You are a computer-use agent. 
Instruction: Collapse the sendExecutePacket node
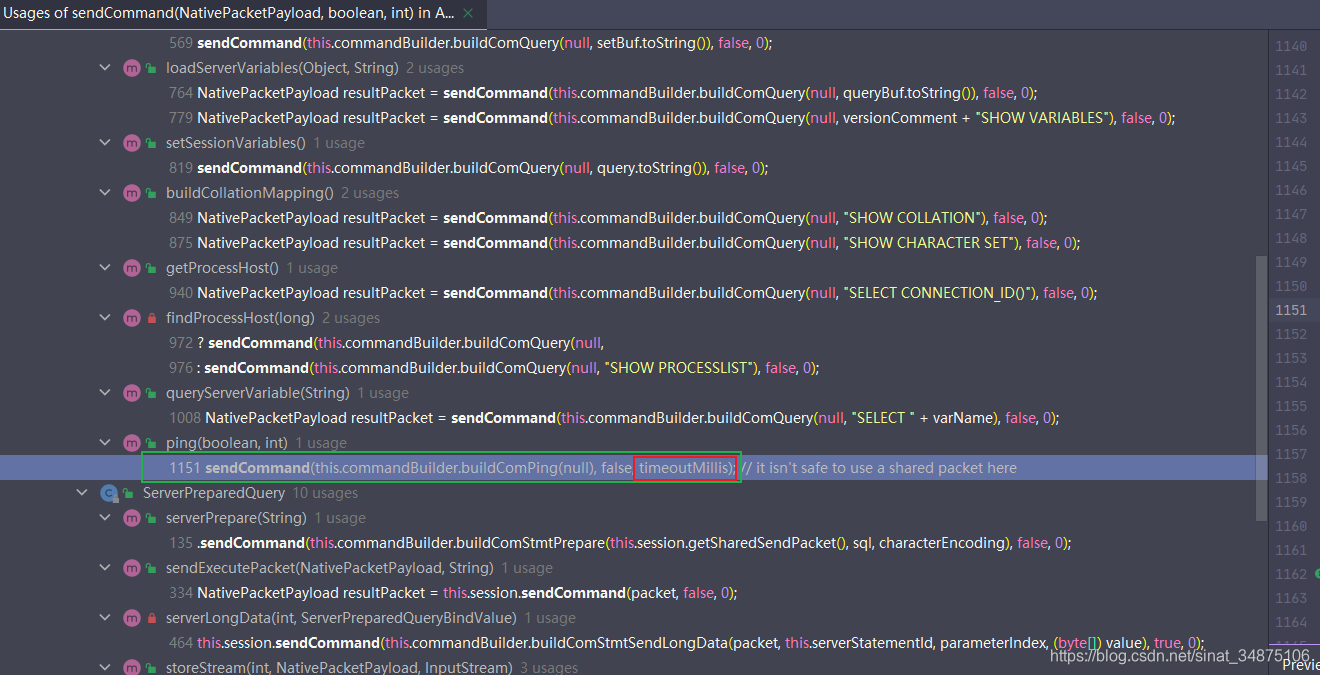[105, 568]
